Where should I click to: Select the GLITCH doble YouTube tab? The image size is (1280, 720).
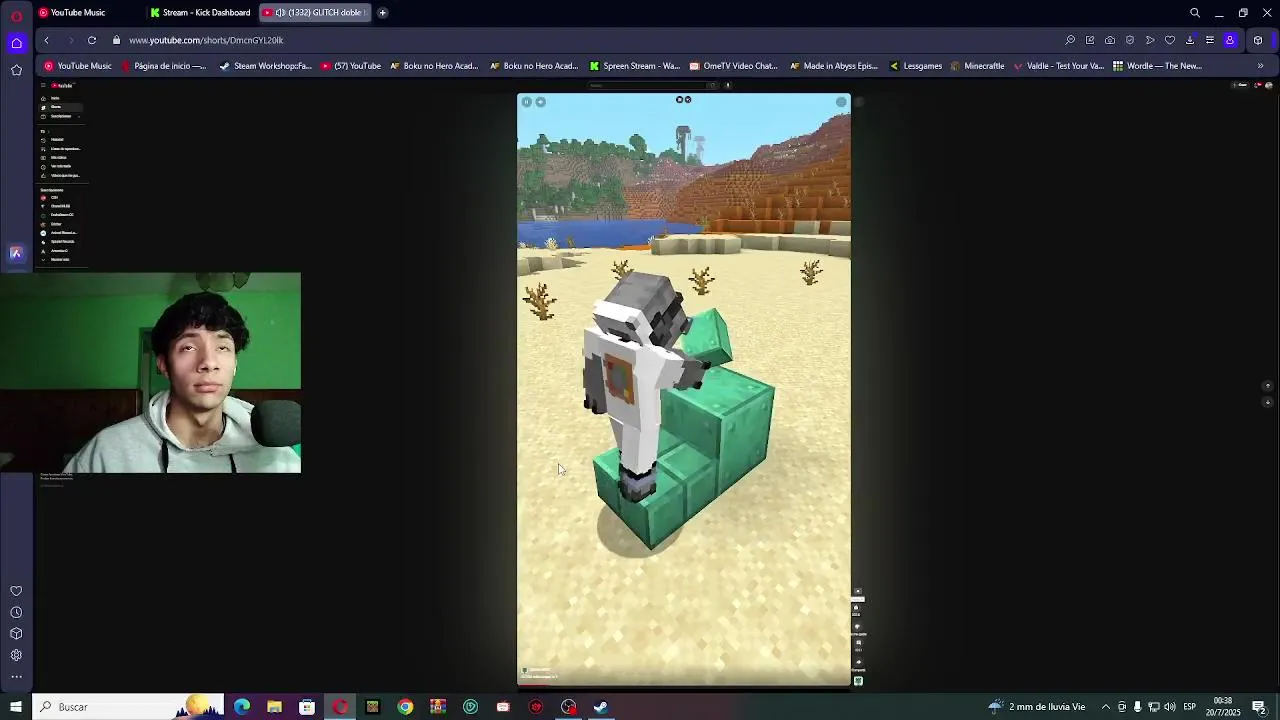[x=314, y=13]
